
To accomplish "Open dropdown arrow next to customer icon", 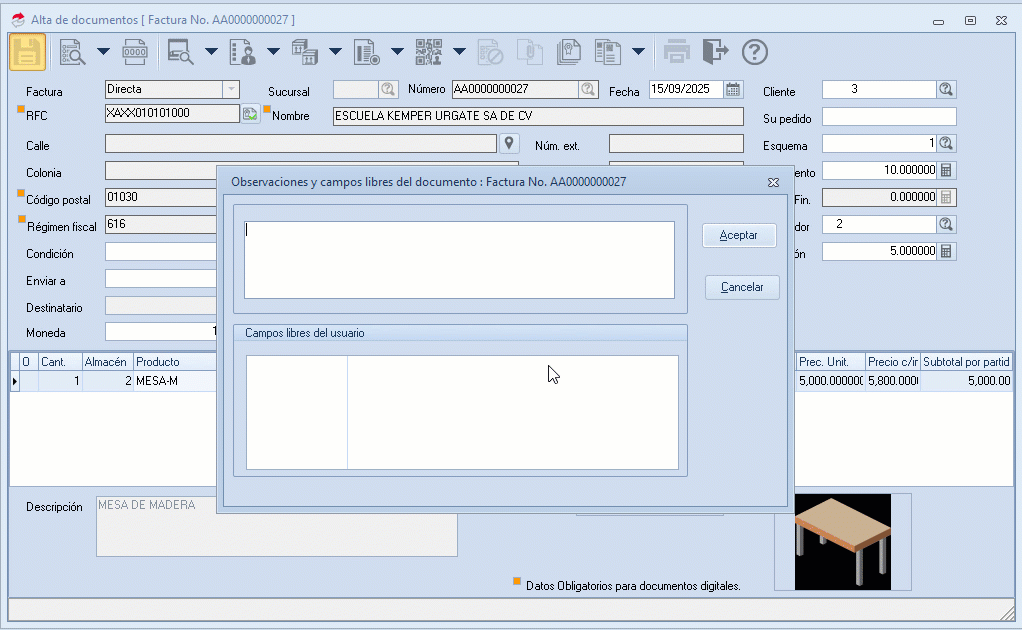I will point(273,52).
